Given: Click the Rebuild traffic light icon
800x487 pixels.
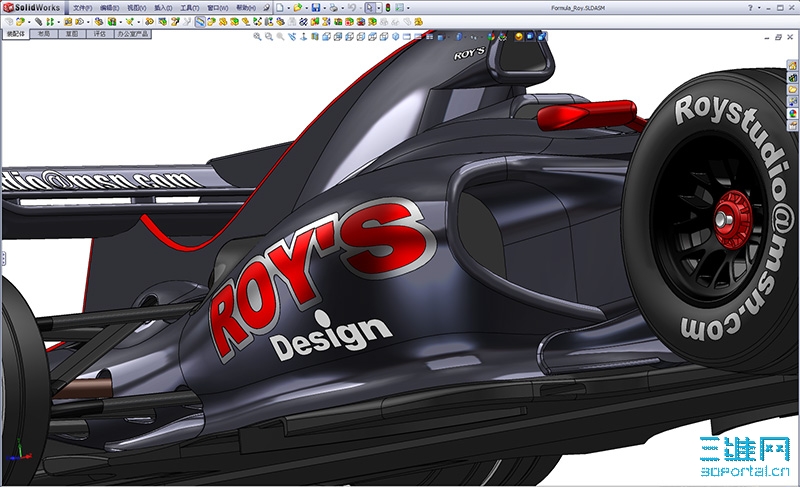Looking at the screenshot, I should point(388,8).
